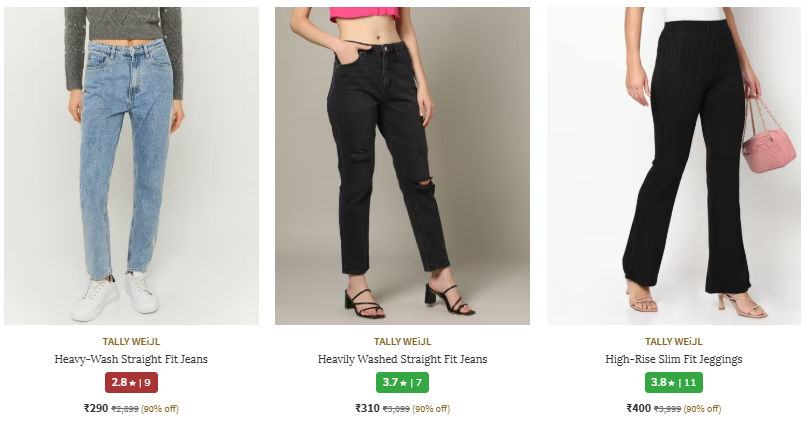Click the 90% off label beside ₹400
The image size is (807, 425).
702,409
